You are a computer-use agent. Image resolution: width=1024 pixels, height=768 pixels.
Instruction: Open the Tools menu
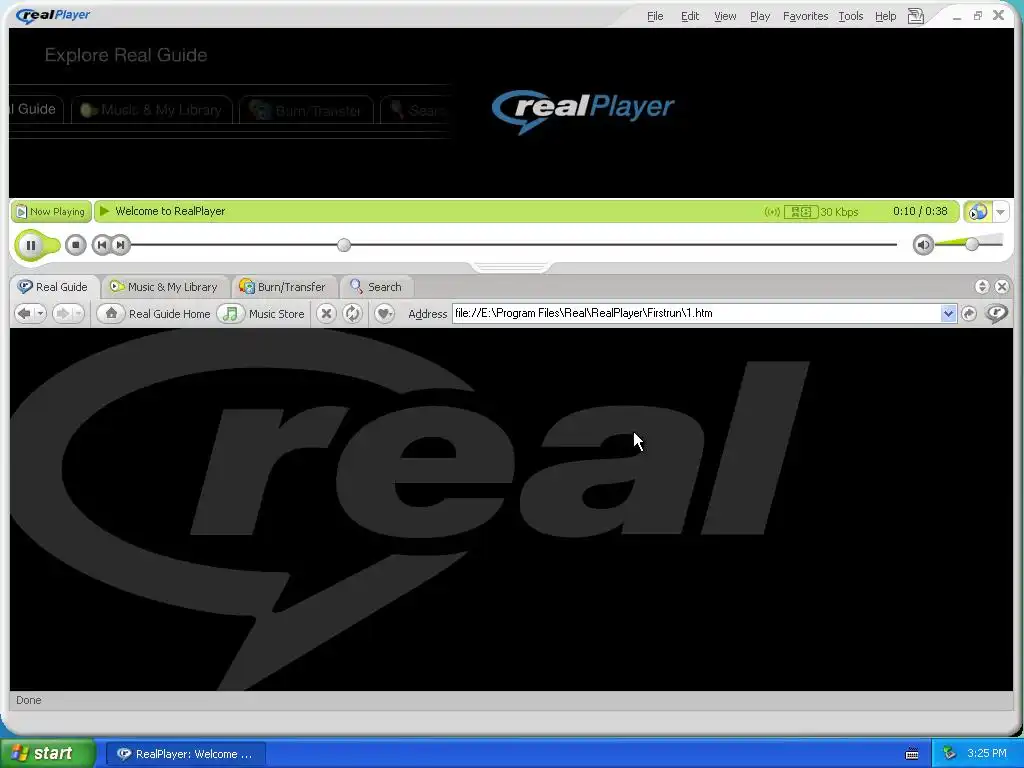[x=850, y=16]
